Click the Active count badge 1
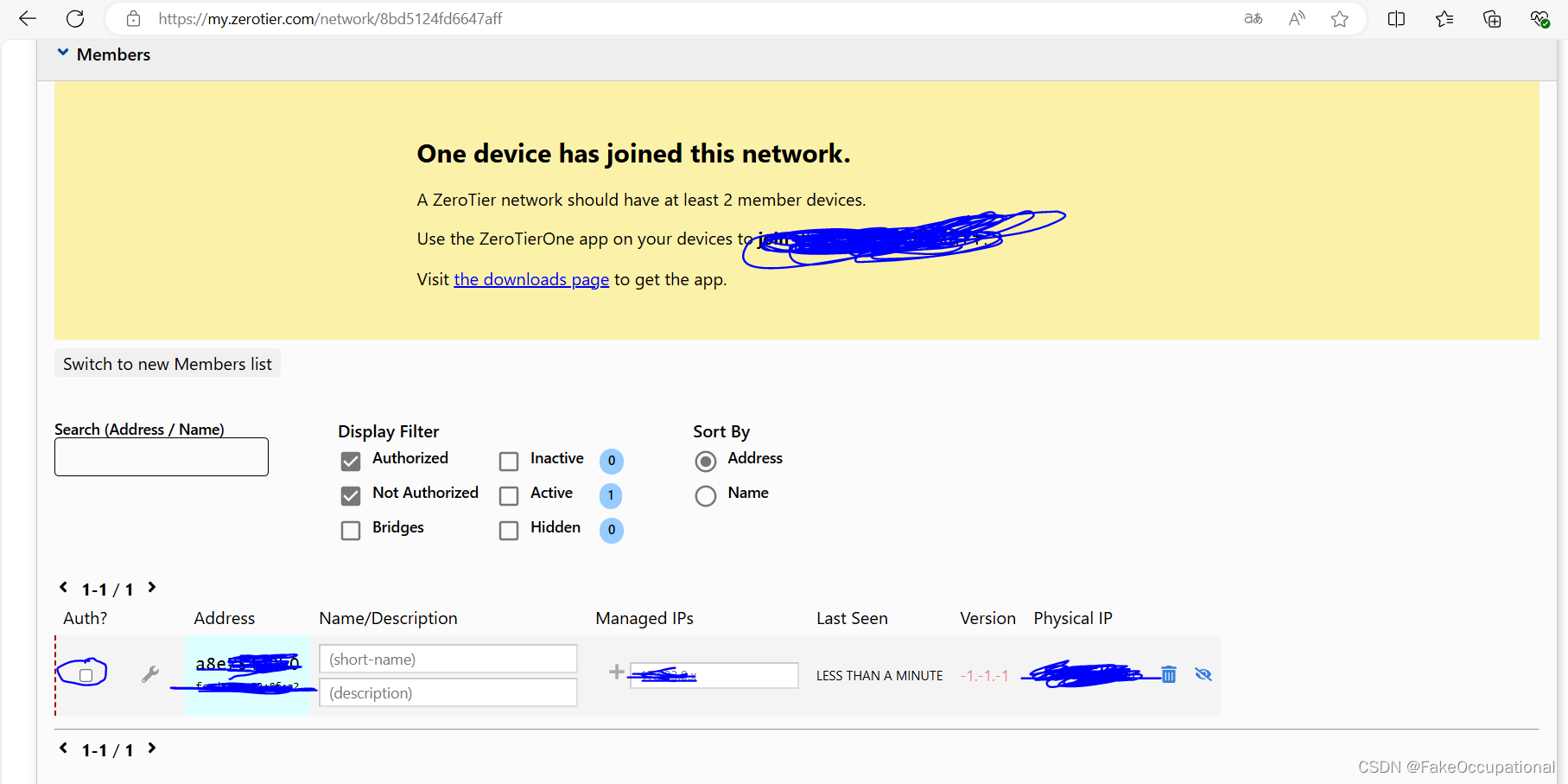 tap(611, 495)
